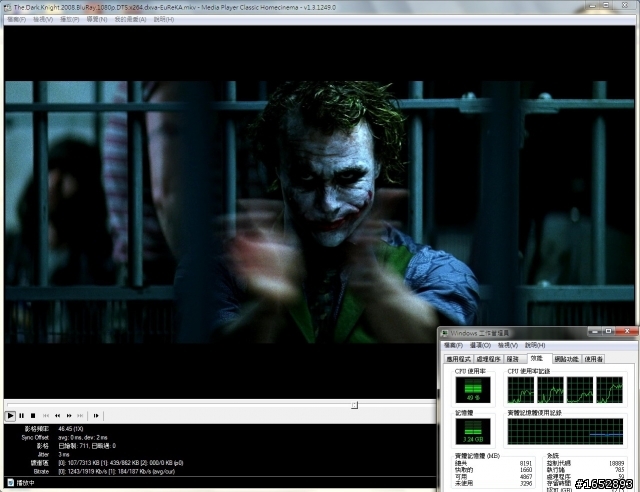Click the cached memory value 1660
The image size is (640, 492).
pyautogui.click(x=526, y=470)
